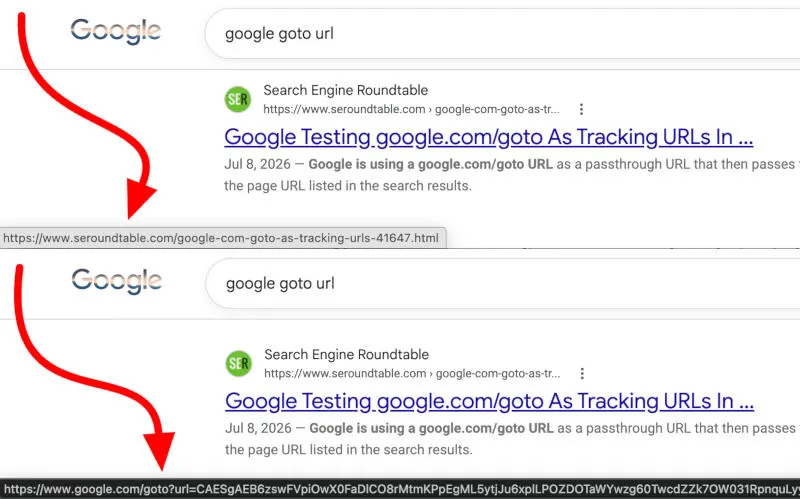Click 'Search Engine Roundtable' site name in bottom result
Image resolution: width=800 pixels, height=499 pixels.
point(346,355)
